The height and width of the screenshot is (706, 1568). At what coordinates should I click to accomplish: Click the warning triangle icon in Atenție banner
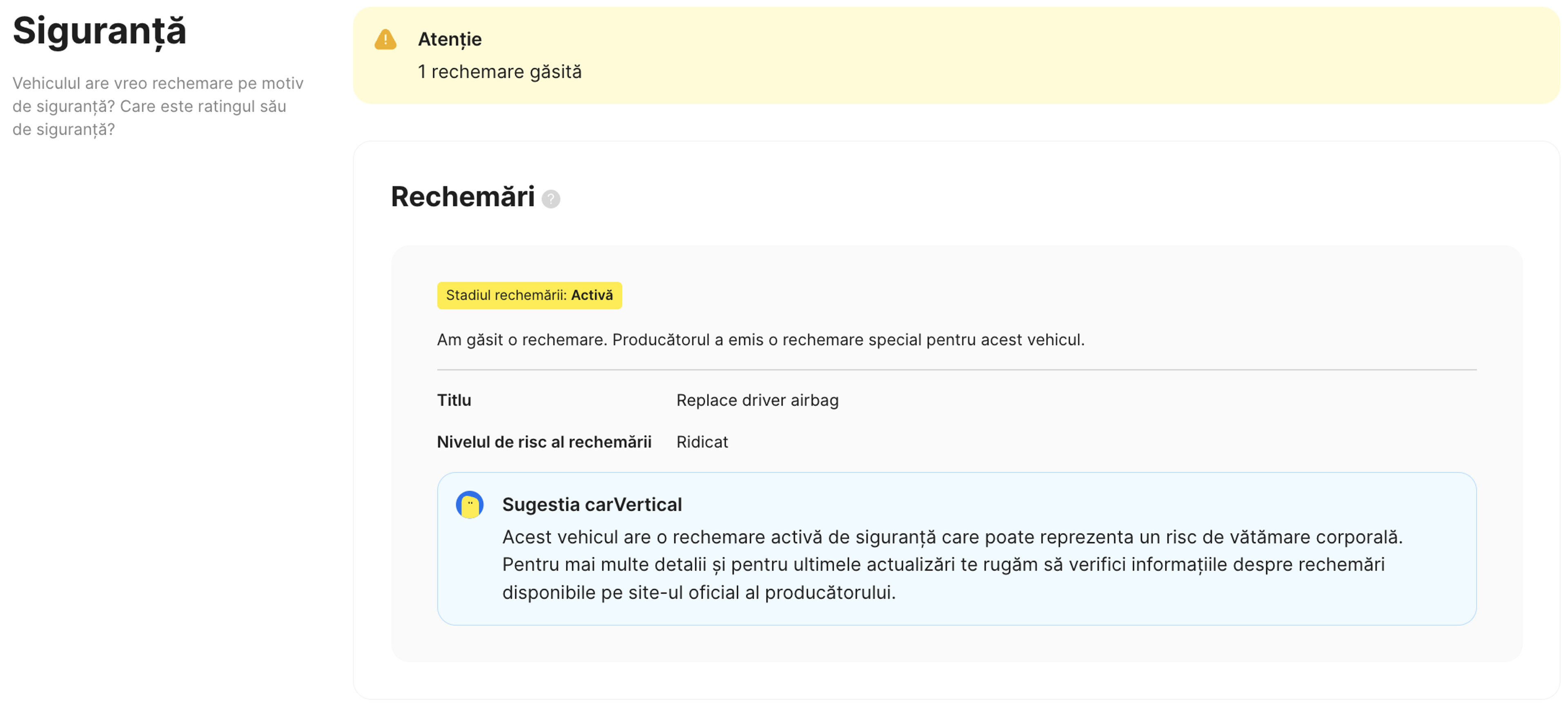385,40
